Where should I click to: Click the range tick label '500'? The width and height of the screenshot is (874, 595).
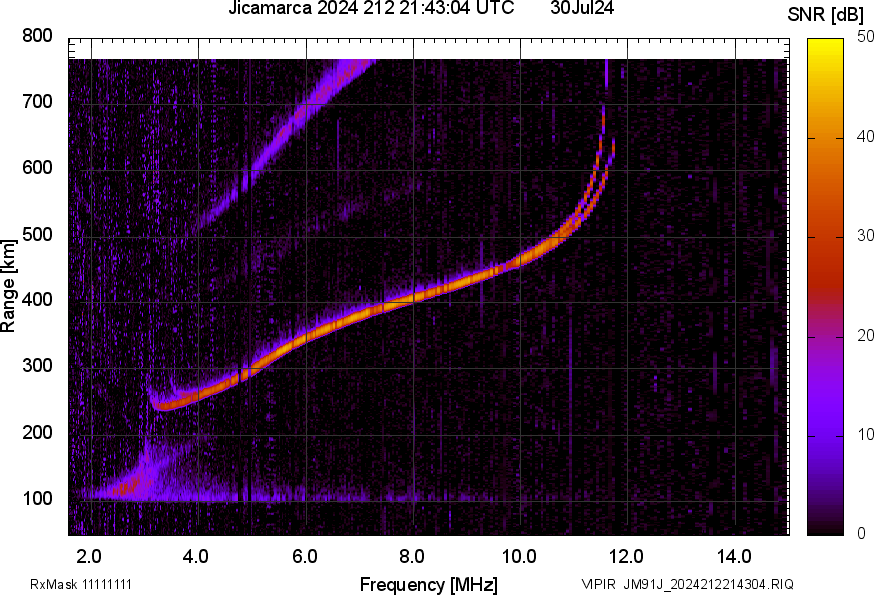click(x=37, y=234)
